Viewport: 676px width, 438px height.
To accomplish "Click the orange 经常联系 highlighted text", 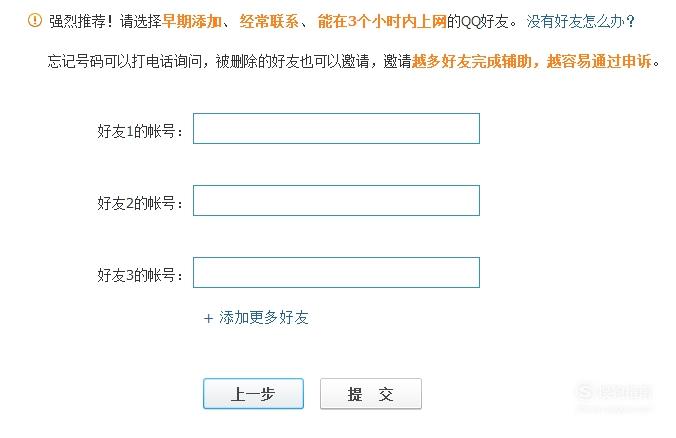I will coord(269,21).
